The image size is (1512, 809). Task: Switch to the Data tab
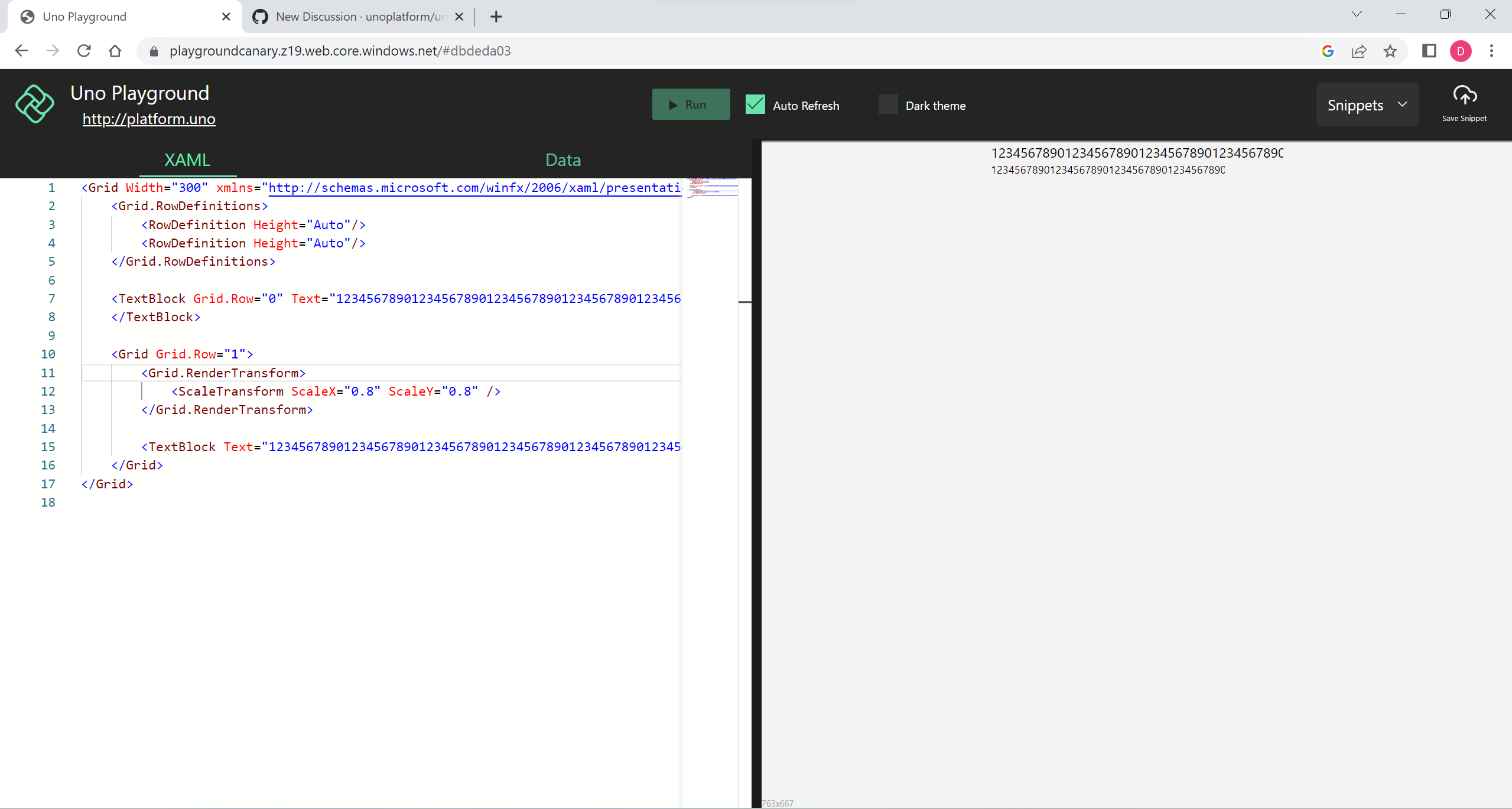click(x=562, y=159)
